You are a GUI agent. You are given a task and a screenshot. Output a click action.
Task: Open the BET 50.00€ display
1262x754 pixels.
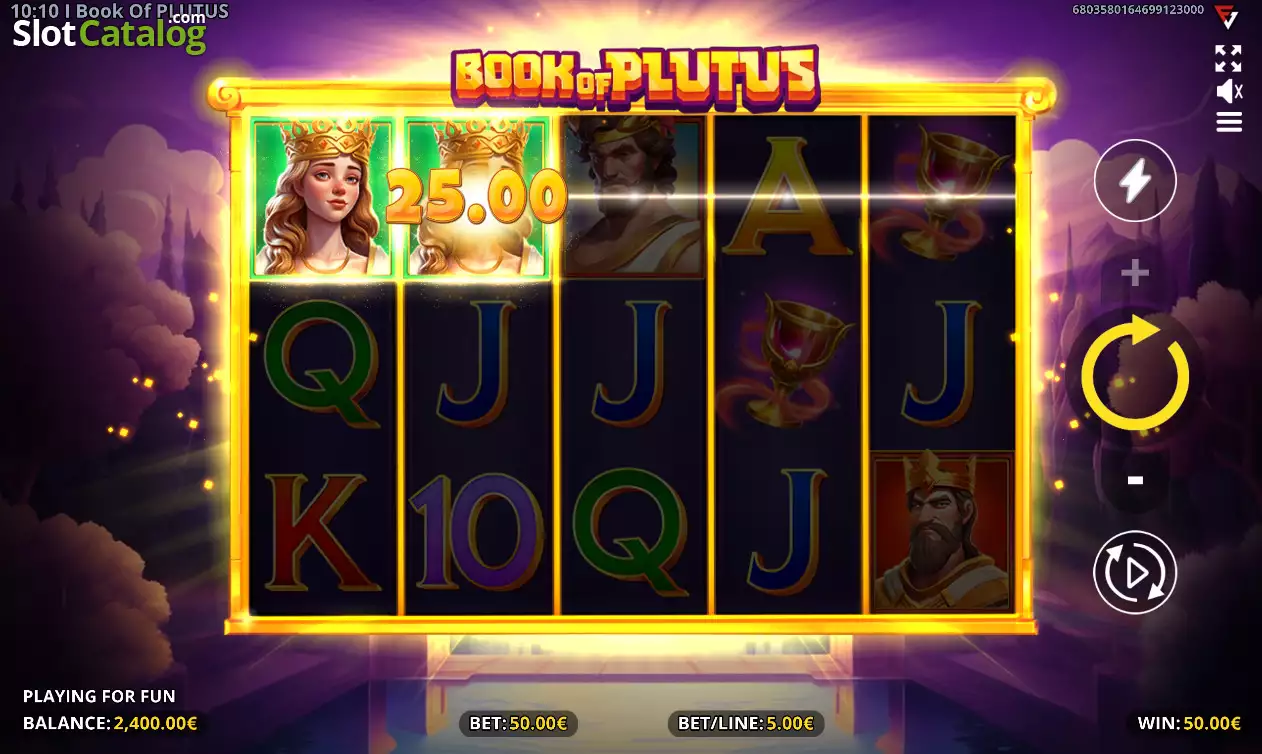517,723
